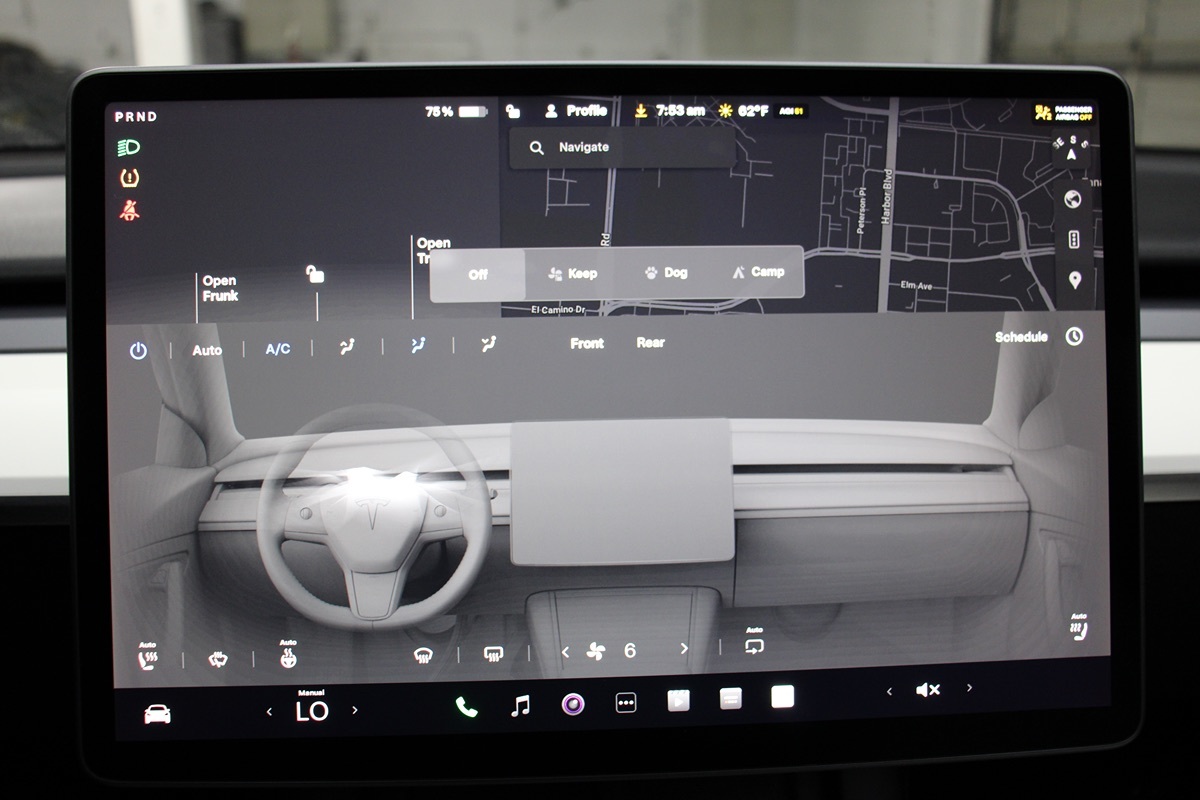The height and width of the screenshot is (800, 1200).
Task: Toggle Auto climate mode
Action: [x=207, y=350]
